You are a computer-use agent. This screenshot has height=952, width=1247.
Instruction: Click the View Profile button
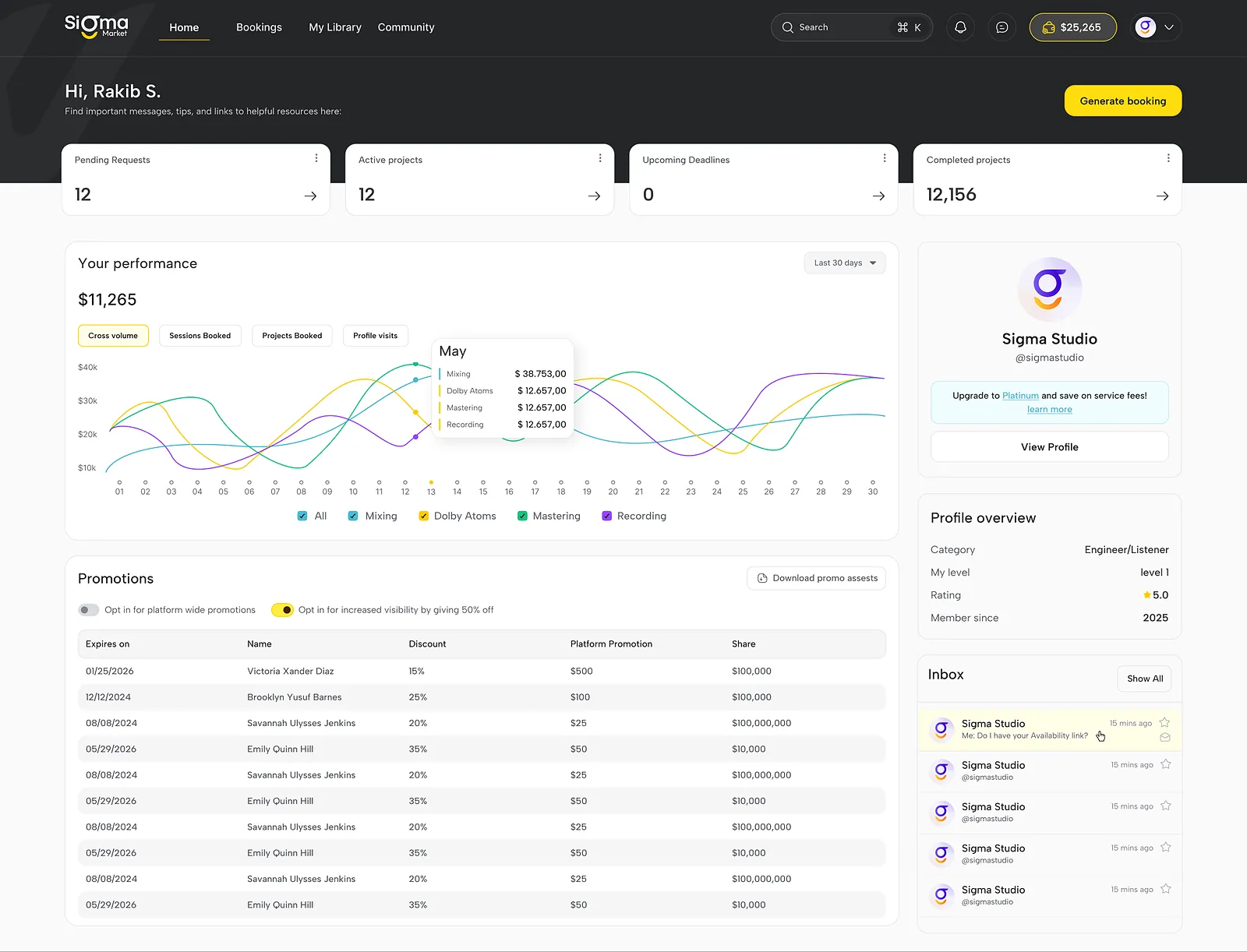click(x=1049, y=447)
